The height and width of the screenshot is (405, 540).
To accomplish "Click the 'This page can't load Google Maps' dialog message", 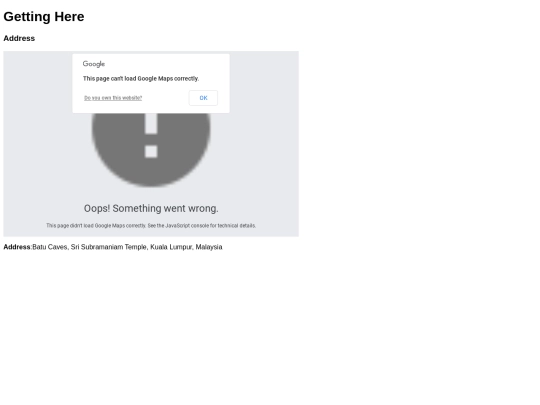I will coord(141,79).
